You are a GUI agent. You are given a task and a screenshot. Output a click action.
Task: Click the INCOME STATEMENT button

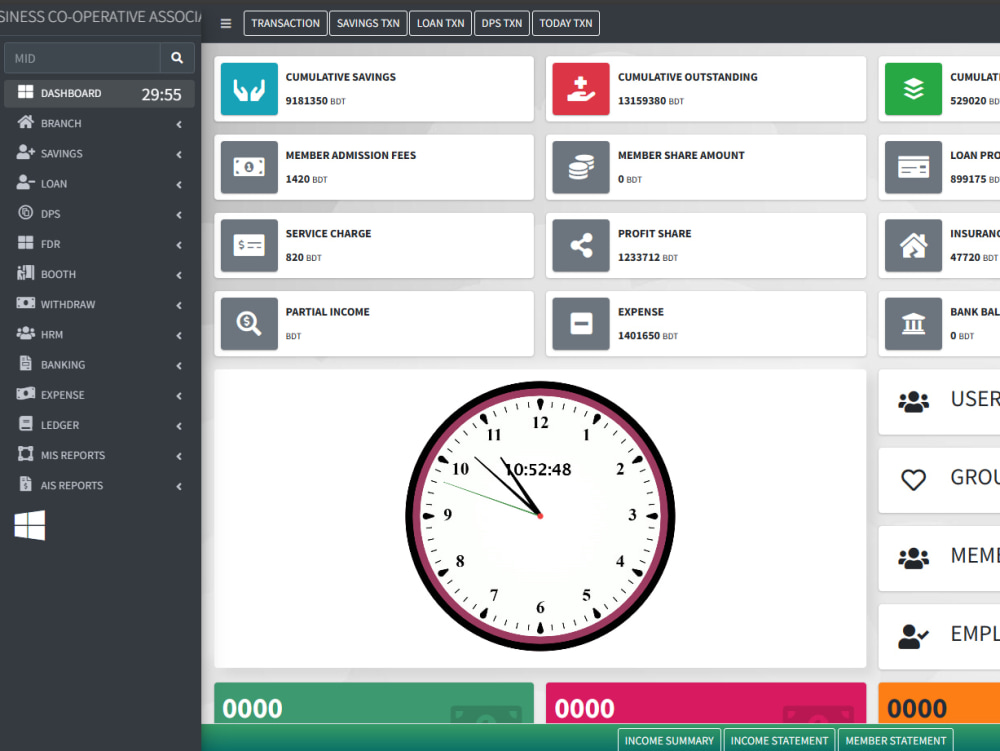779,740
